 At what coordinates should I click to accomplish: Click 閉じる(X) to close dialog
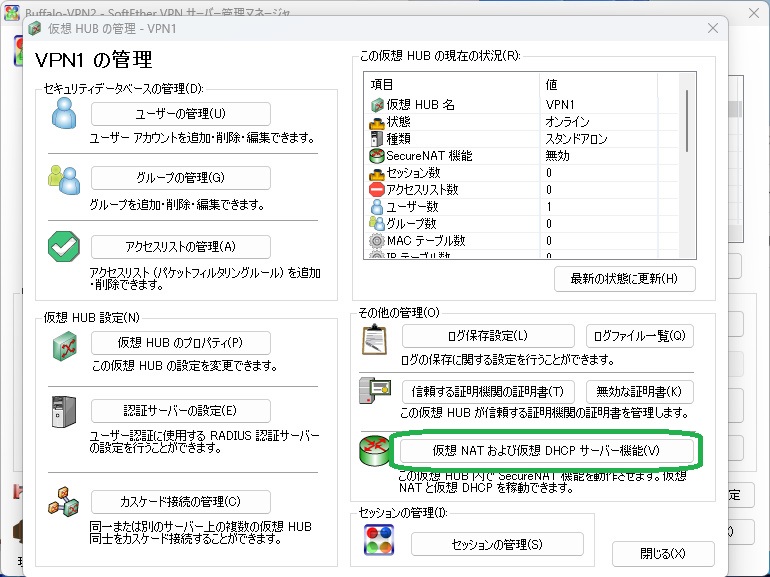[663, 553]
